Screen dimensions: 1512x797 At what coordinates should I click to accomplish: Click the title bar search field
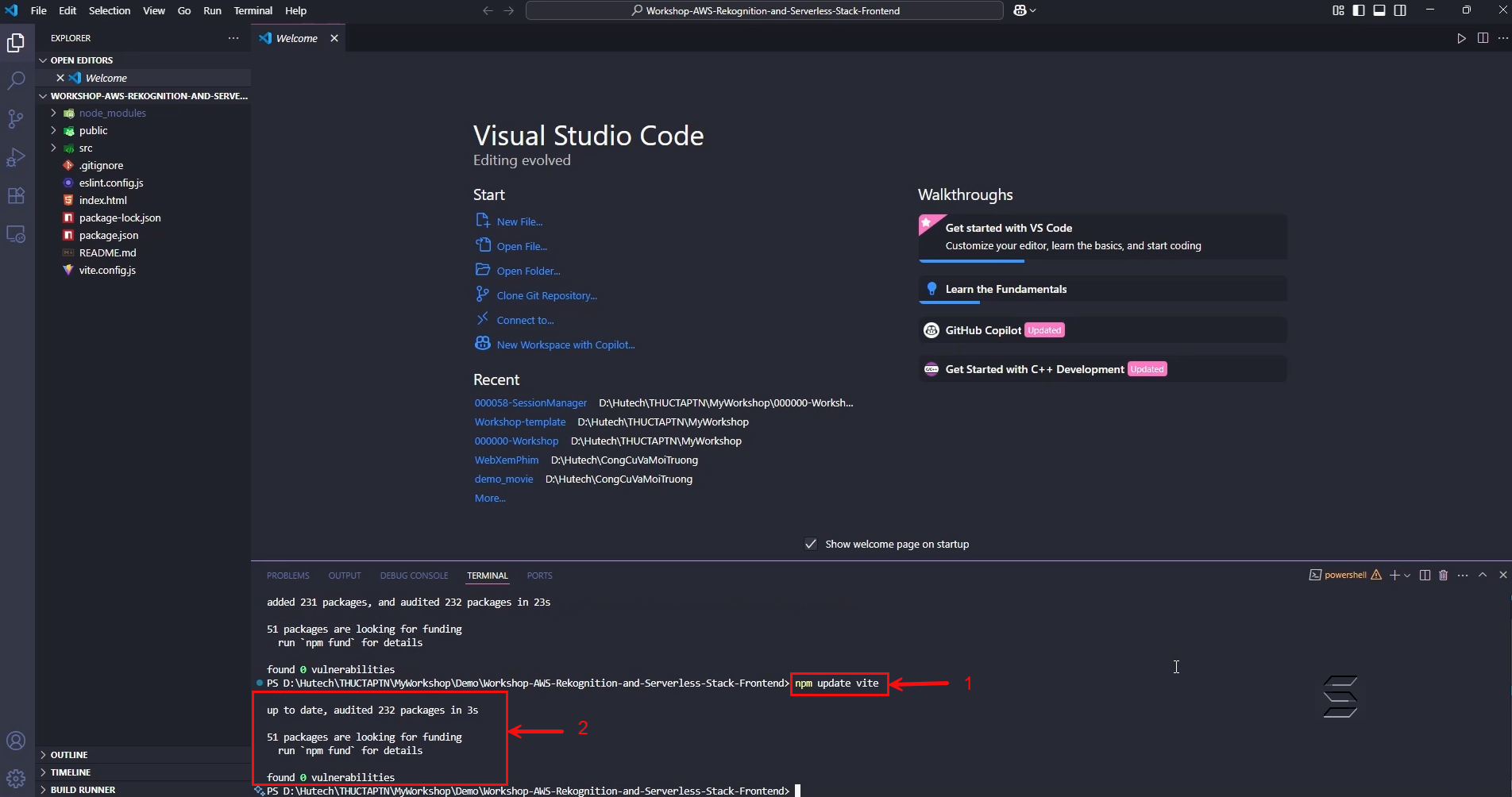(765, 10)
